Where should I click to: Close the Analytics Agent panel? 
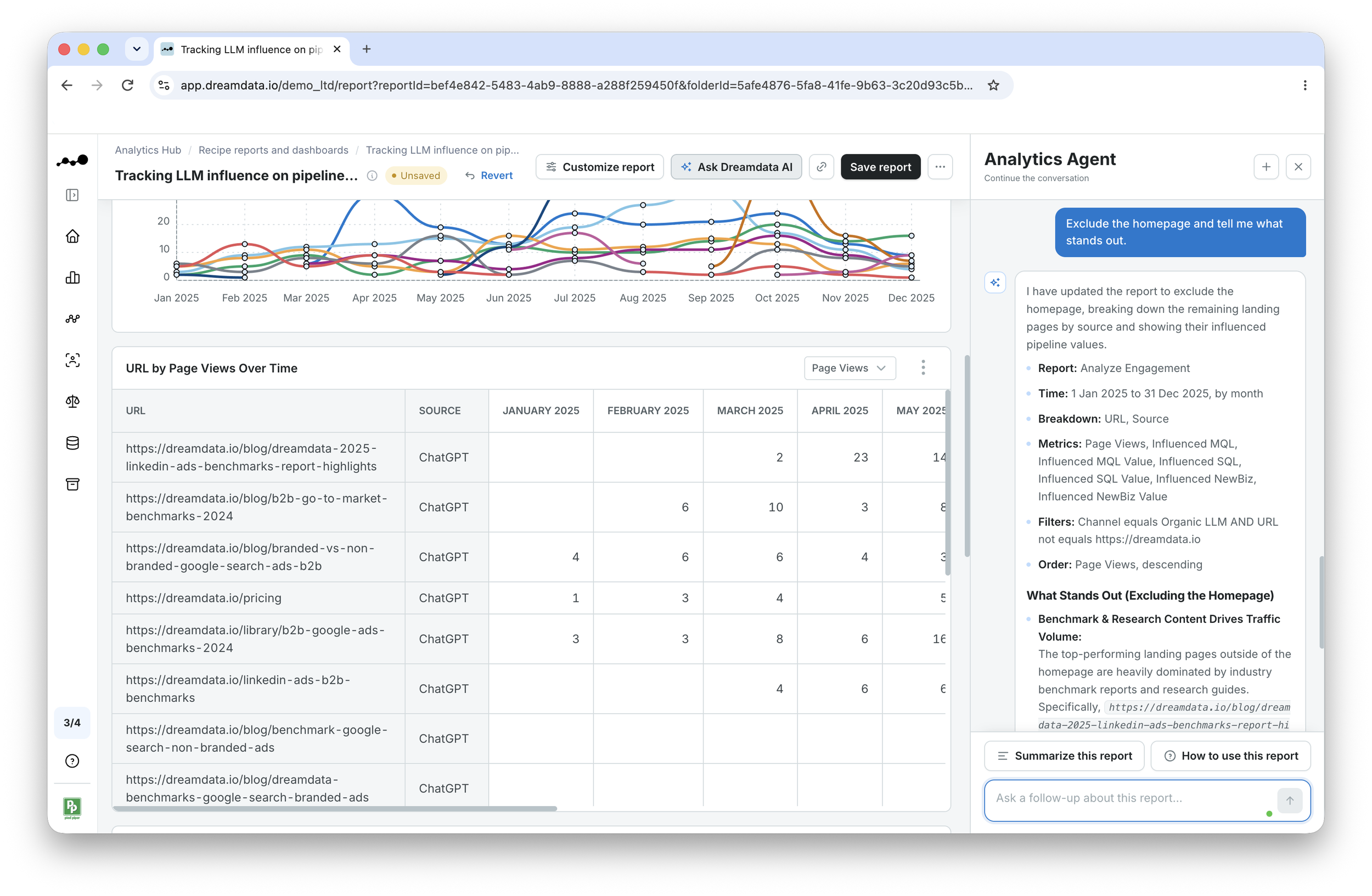click(1298, 167)
